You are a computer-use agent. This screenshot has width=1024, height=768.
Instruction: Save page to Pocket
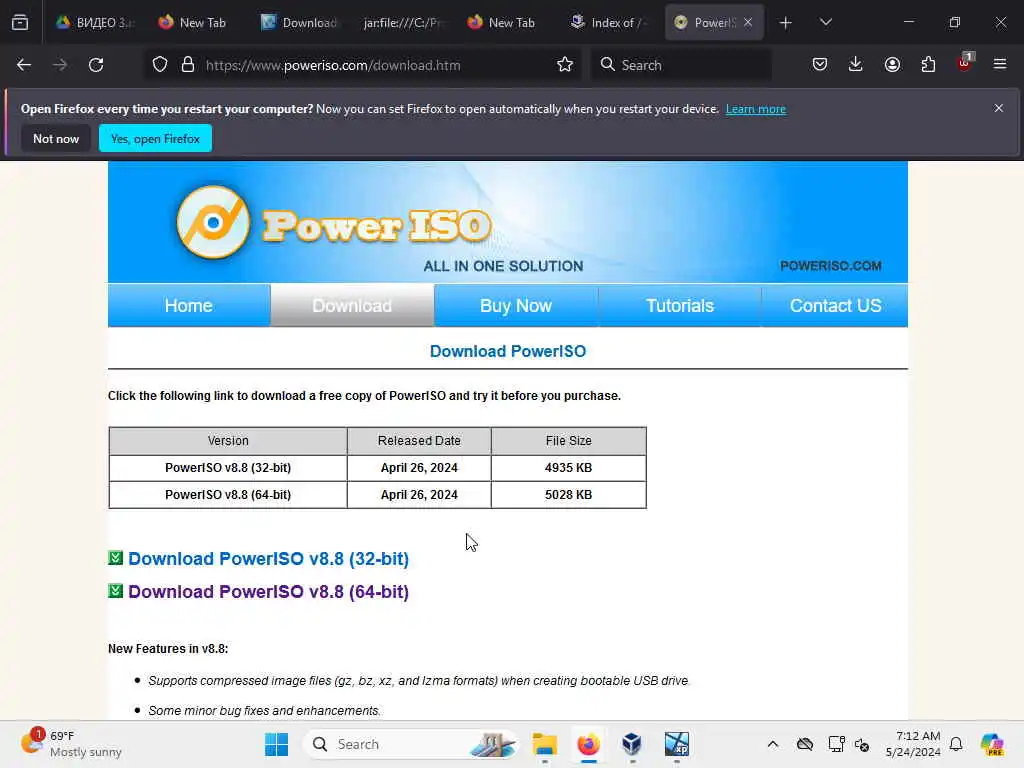pos(820,65)
